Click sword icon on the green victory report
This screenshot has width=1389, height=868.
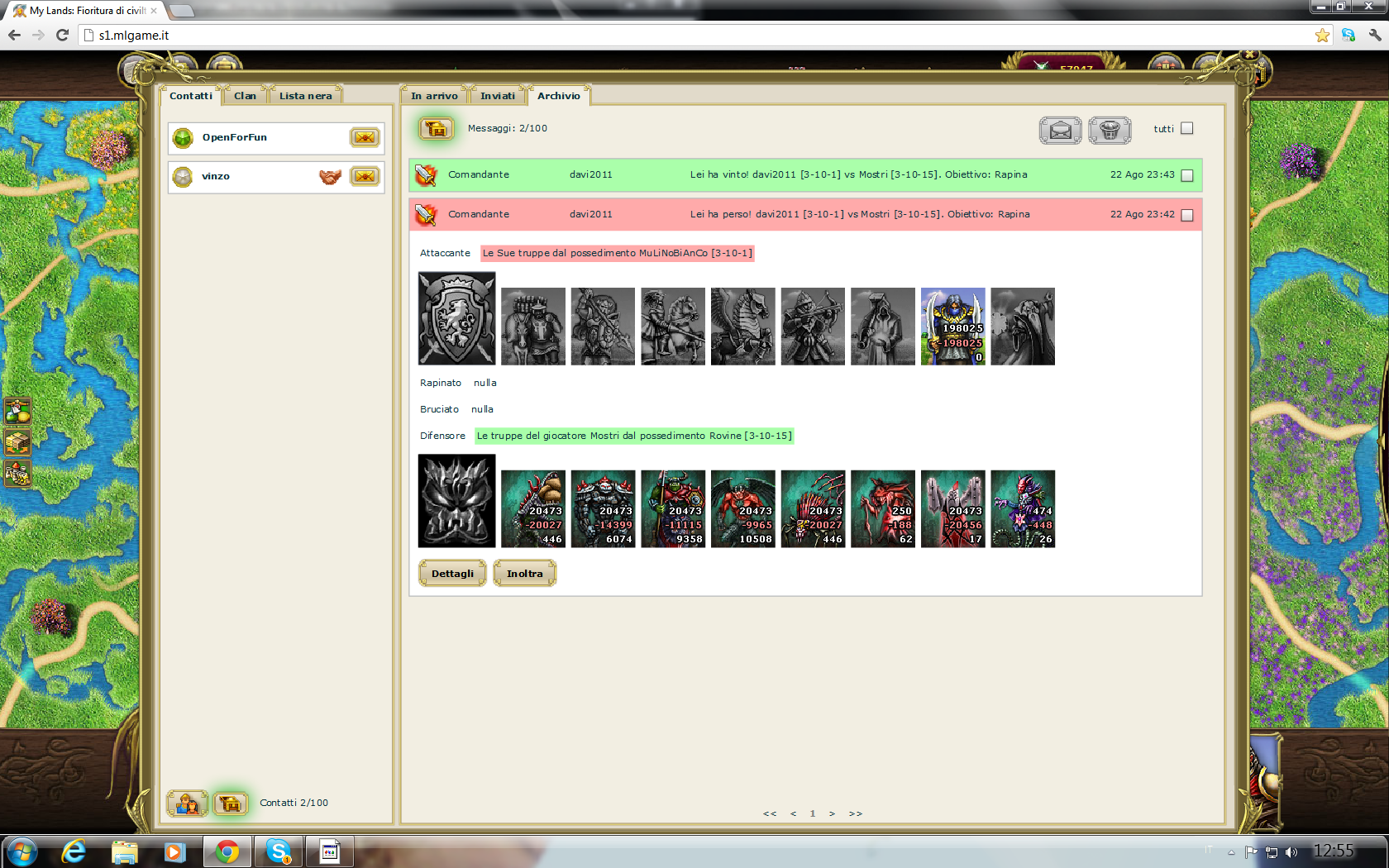tap(426, 175)
